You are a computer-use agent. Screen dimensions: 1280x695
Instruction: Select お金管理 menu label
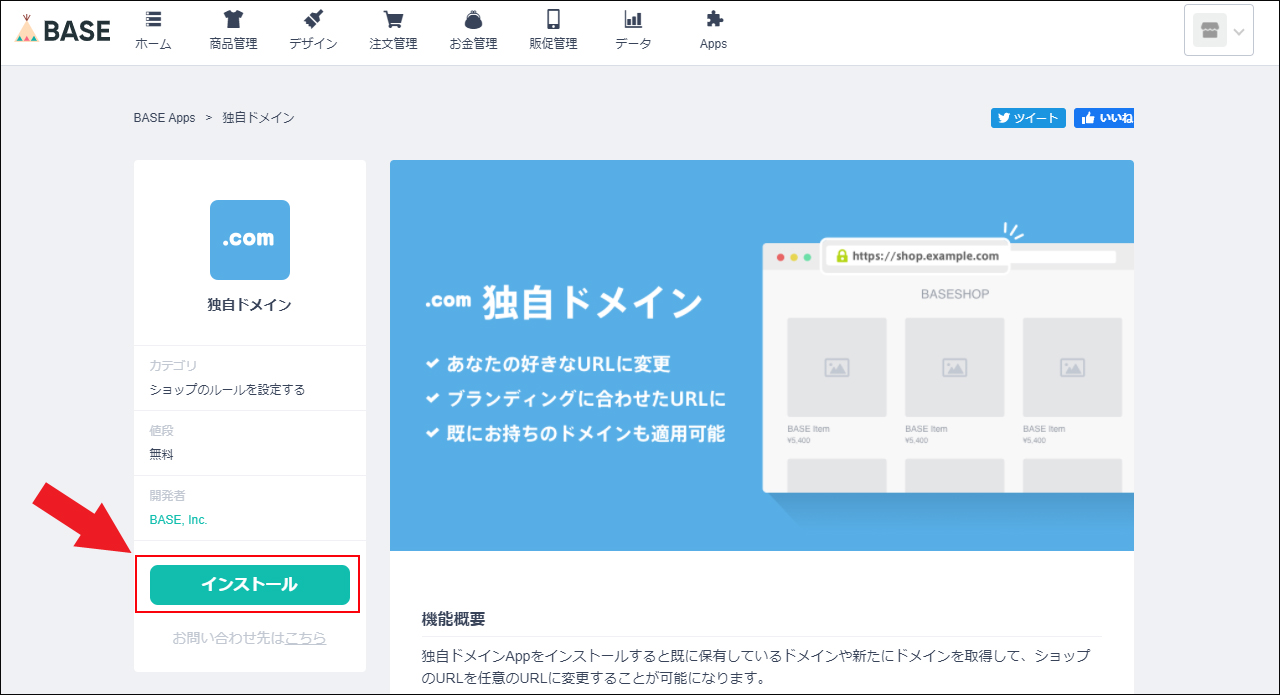(473, 44)
